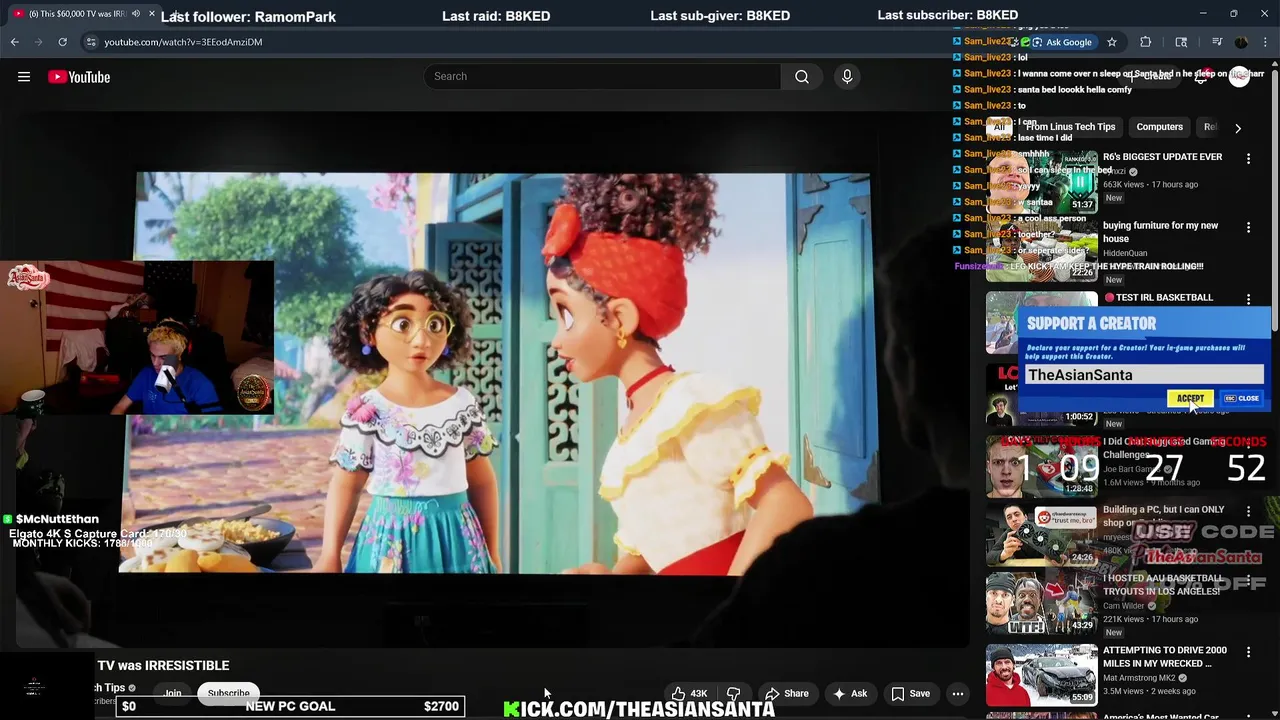
Task: Open the media controls icon in toolbar
Action: point(1217,42)
